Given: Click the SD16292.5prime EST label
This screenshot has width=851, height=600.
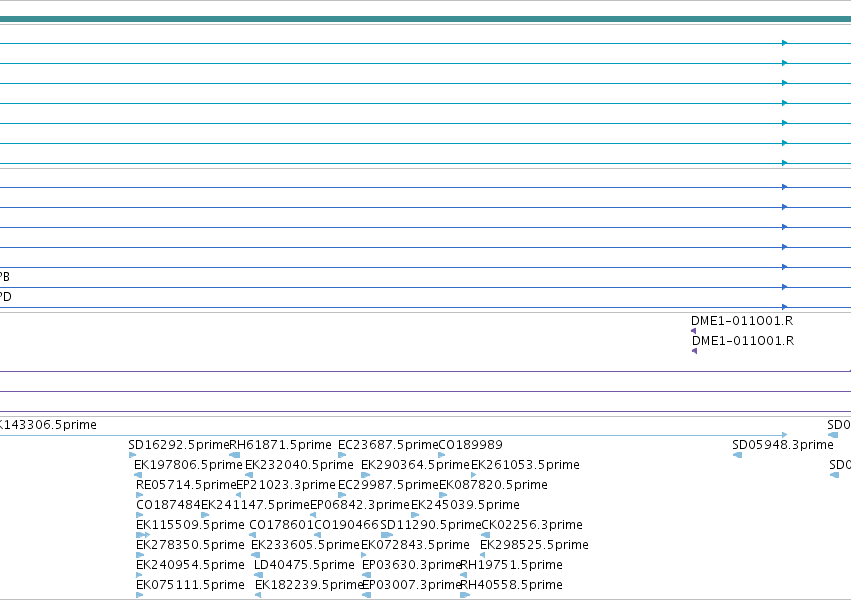Looking at the screenshot, I should pyautogui.click(x=179, y=445).
